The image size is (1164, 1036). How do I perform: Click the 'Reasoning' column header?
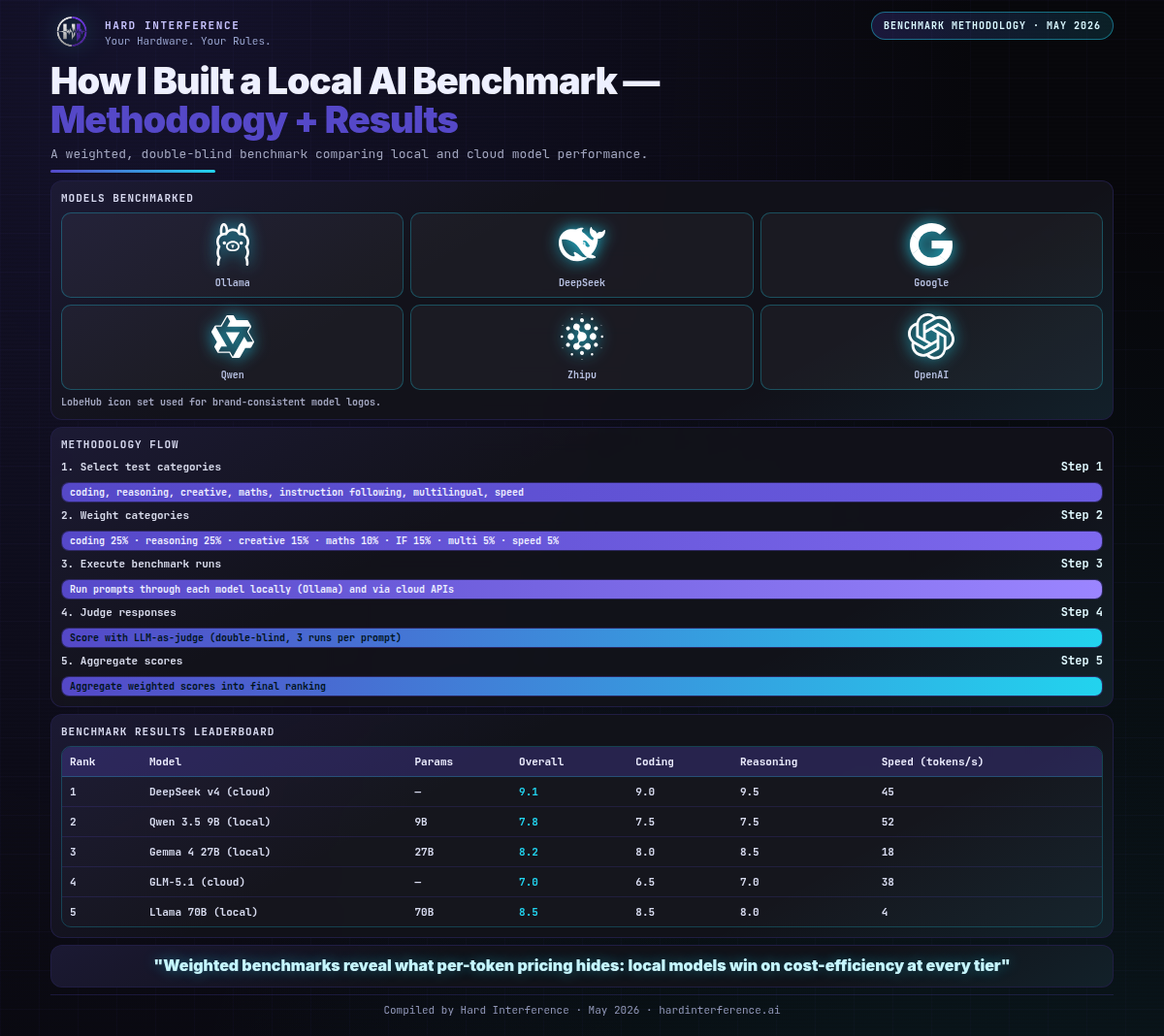pyautogui.click(x=768, y=761)
